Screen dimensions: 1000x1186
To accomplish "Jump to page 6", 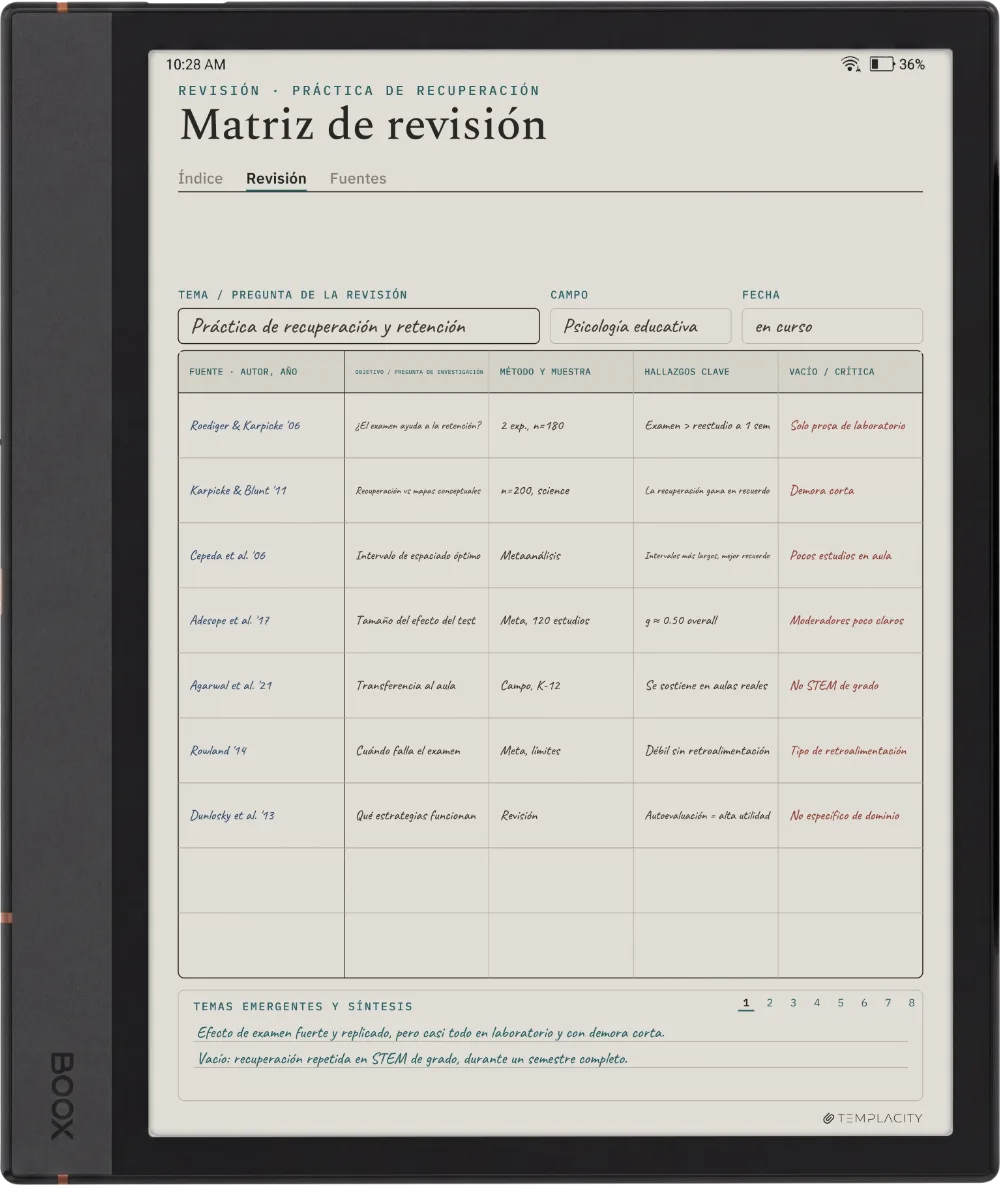I will (x=864, y=1003).
